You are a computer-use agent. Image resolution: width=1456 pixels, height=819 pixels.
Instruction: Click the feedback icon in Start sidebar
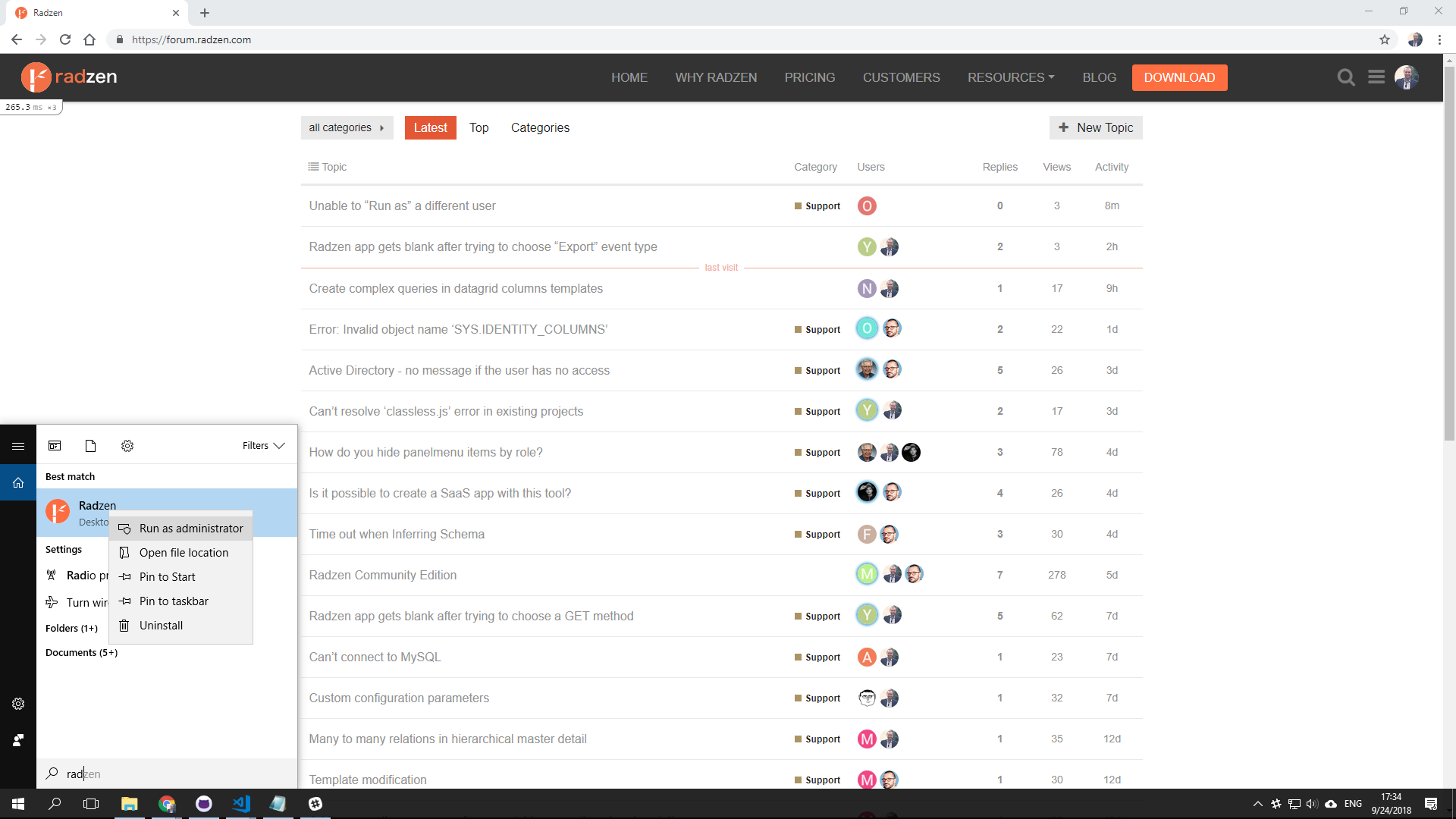point(18,740)
